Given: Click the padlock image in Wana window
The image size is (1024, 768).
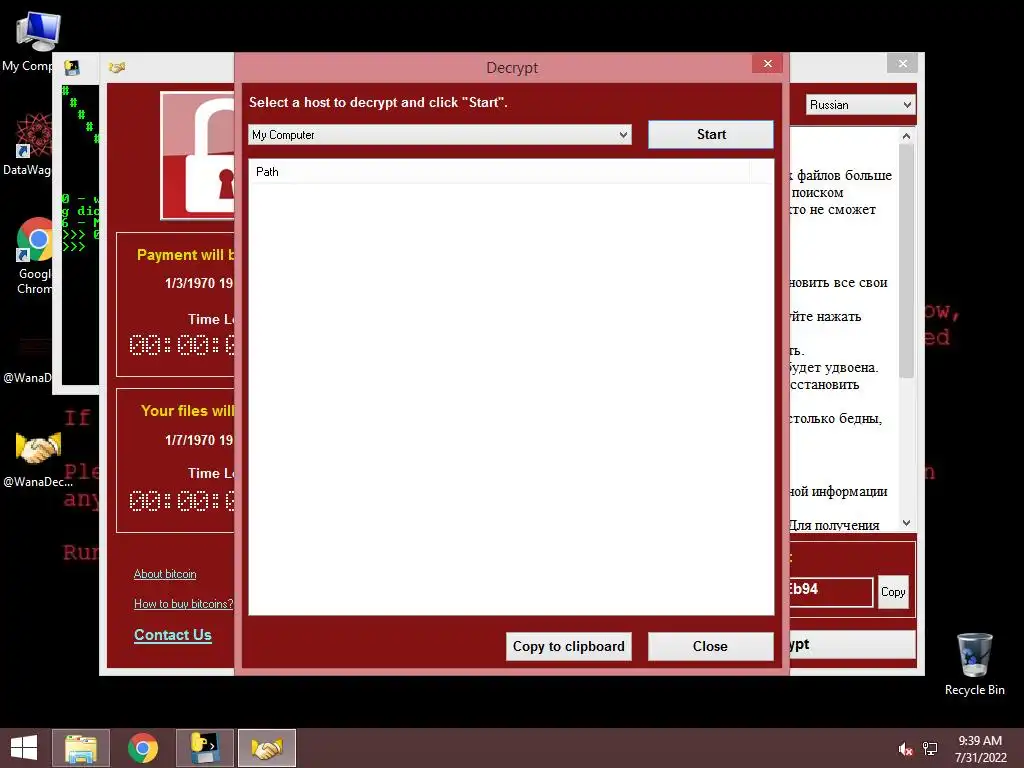Looking at the screenshot, I should tap(198, 155).
